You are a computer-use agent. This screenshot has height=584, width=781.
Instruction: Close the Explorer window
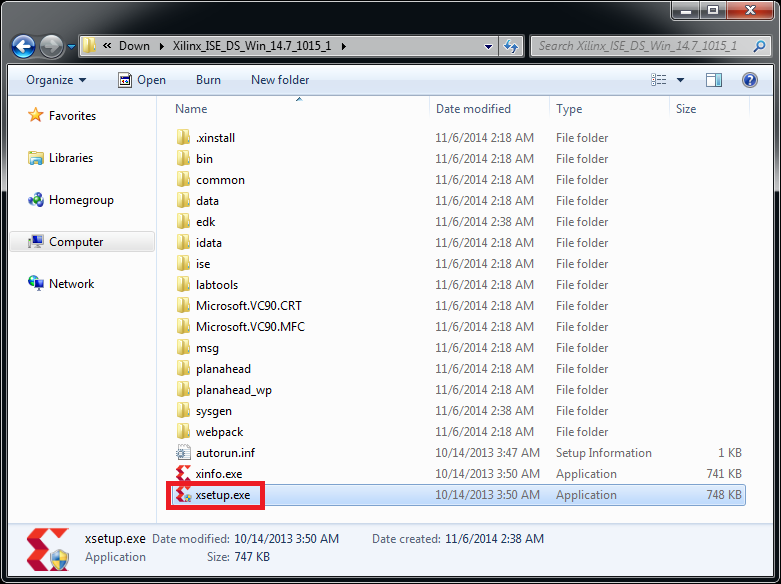click(751, 10)
